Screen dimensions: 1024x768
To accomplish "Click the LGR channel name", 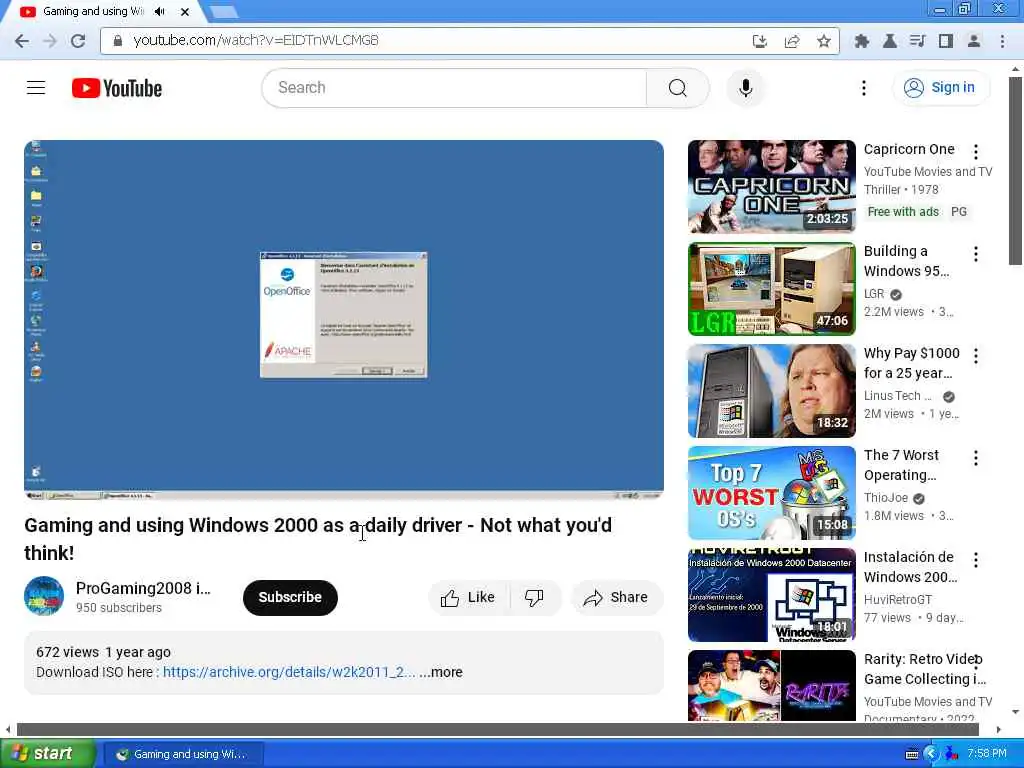I will pos(874,294).
